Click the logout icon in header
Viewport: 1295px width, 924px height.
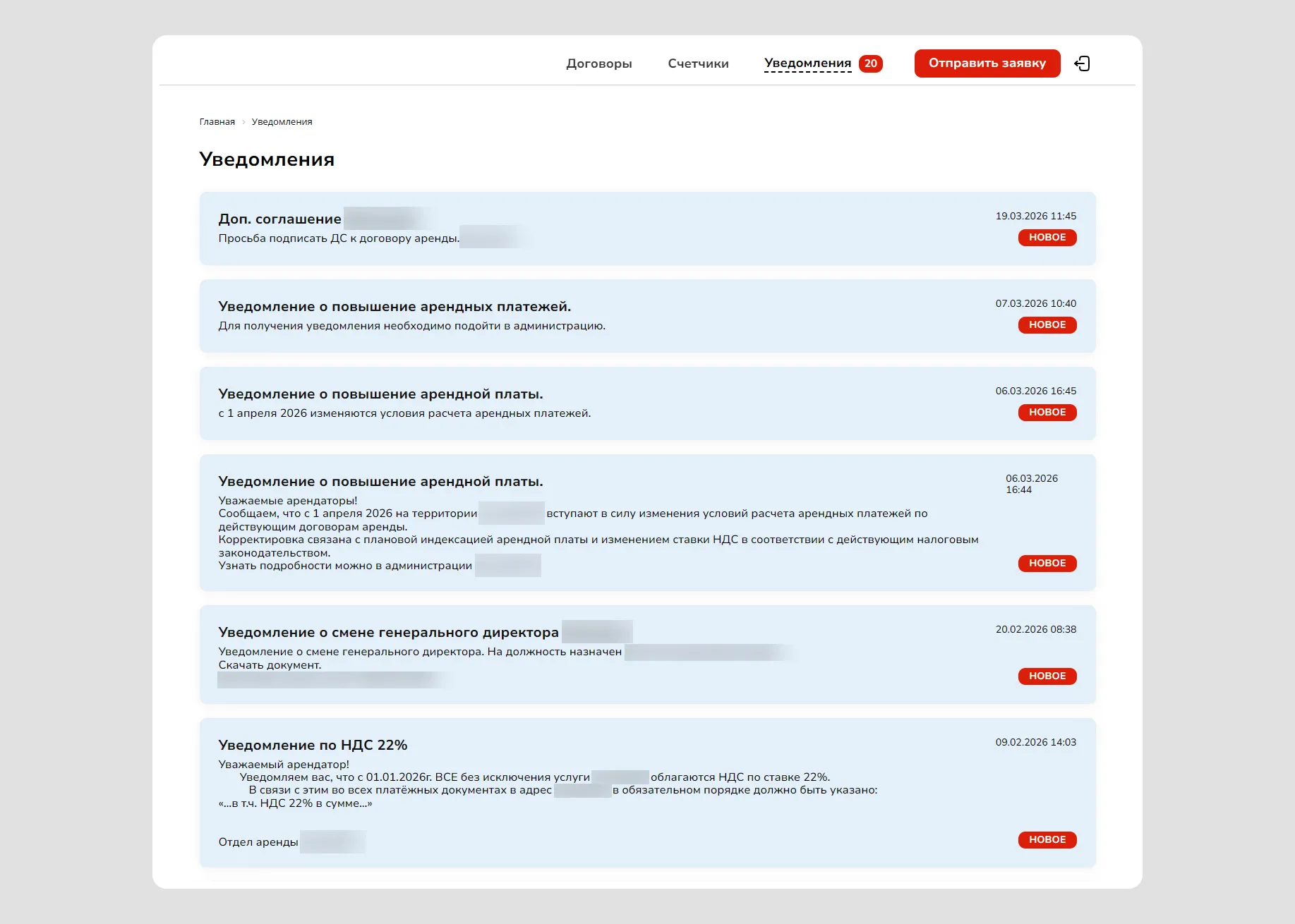point(1082,63)
